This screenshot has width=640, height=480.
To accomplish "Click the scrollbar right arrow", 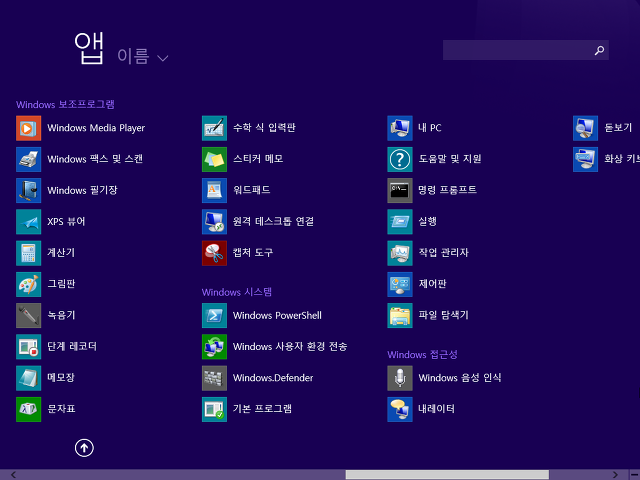I will click(615, 475).
